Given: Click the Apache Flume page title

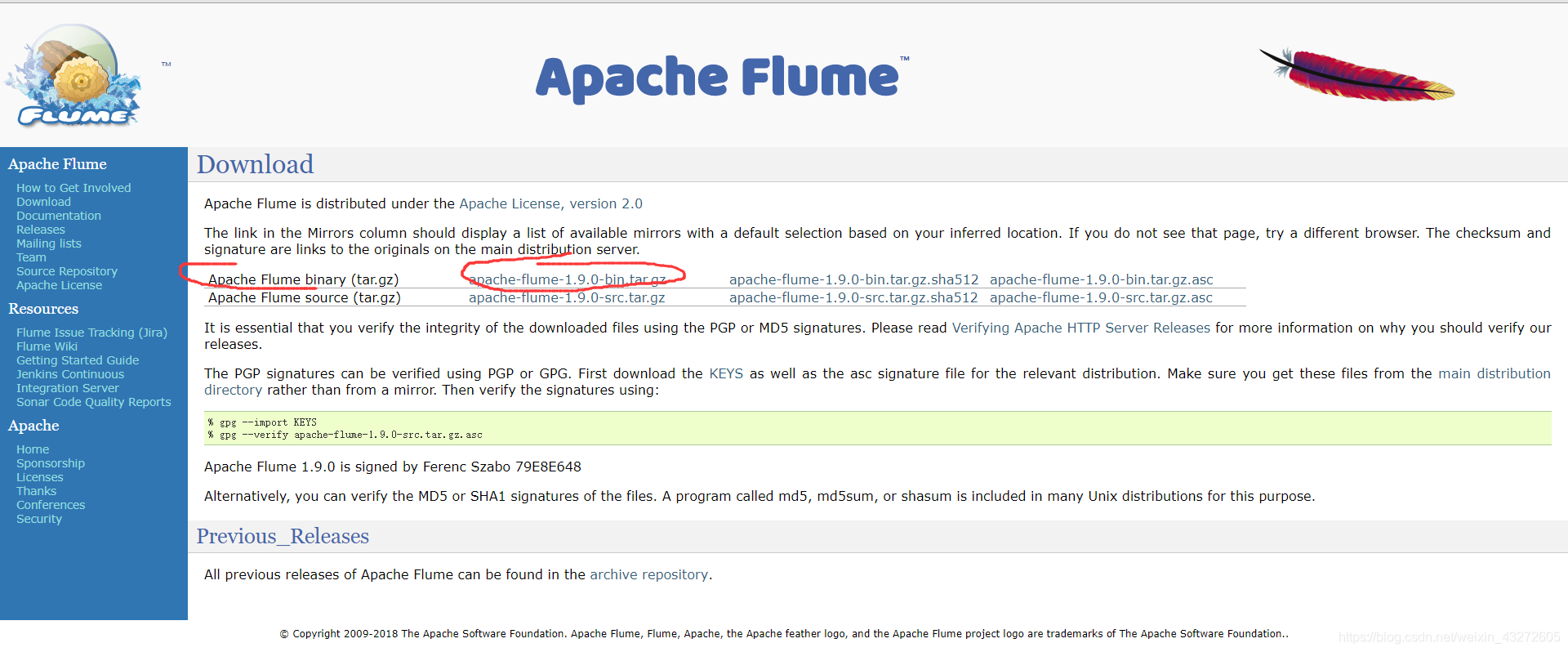Looking at the screenshot, I should click(x=721, y=78).
